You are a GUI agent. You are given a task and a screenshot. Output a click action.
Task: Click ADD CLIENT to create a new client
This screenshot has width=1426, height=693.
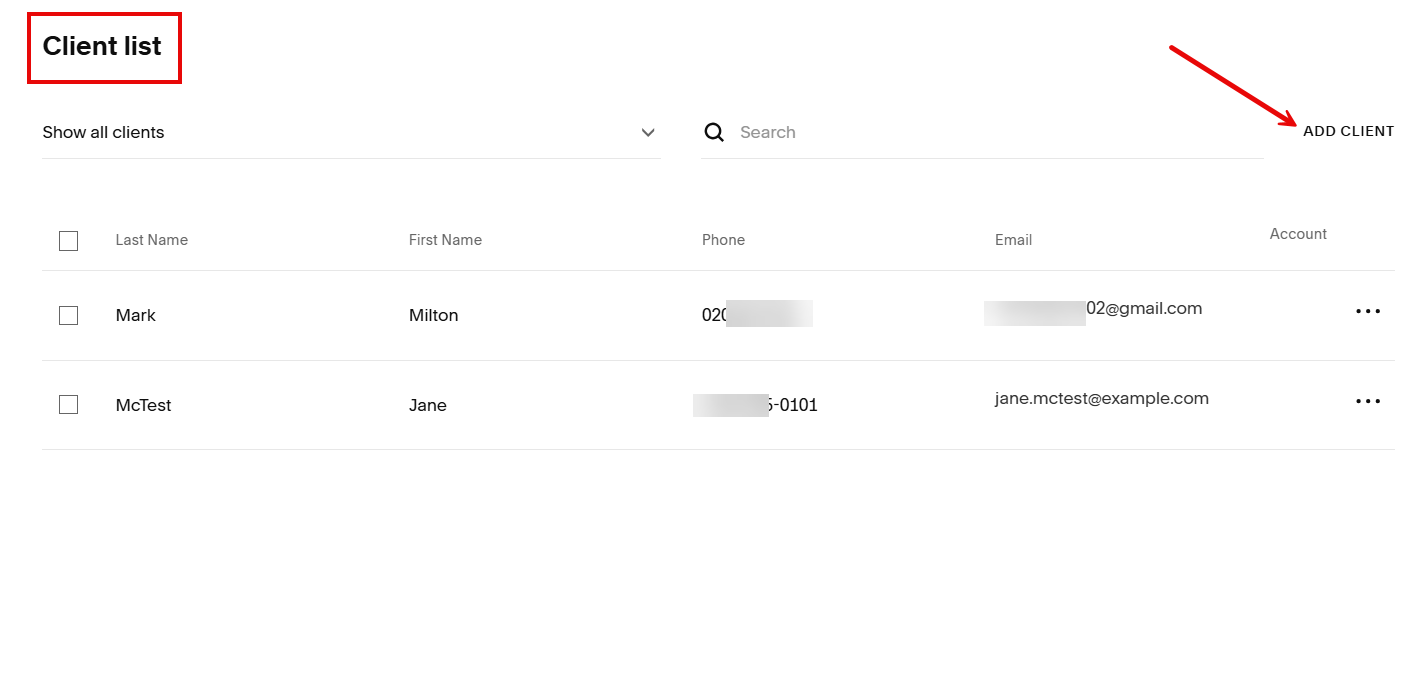pos(1348,130)
